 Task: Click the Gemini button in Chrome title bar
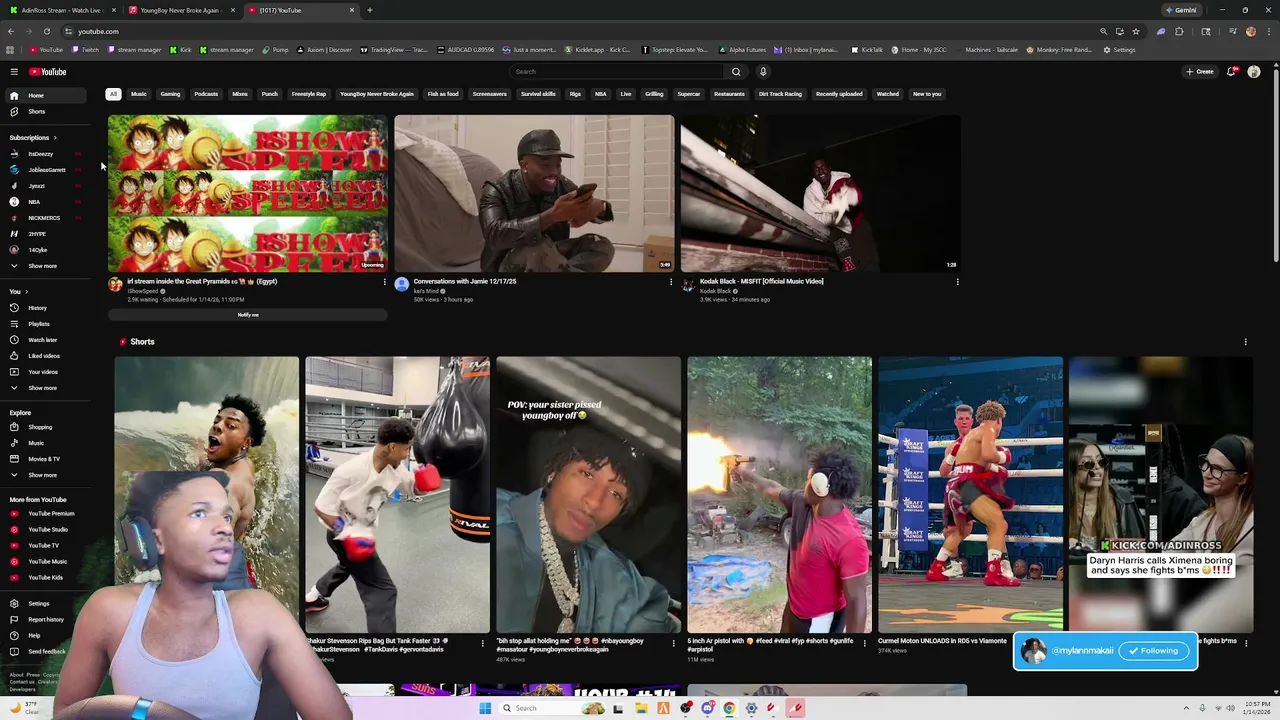[x=1180, y=10]
